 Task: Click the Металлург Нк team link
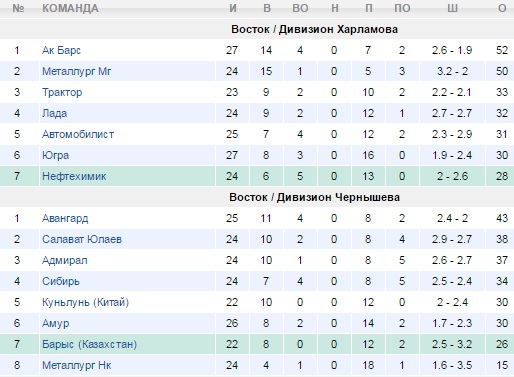tap(76, 365)
